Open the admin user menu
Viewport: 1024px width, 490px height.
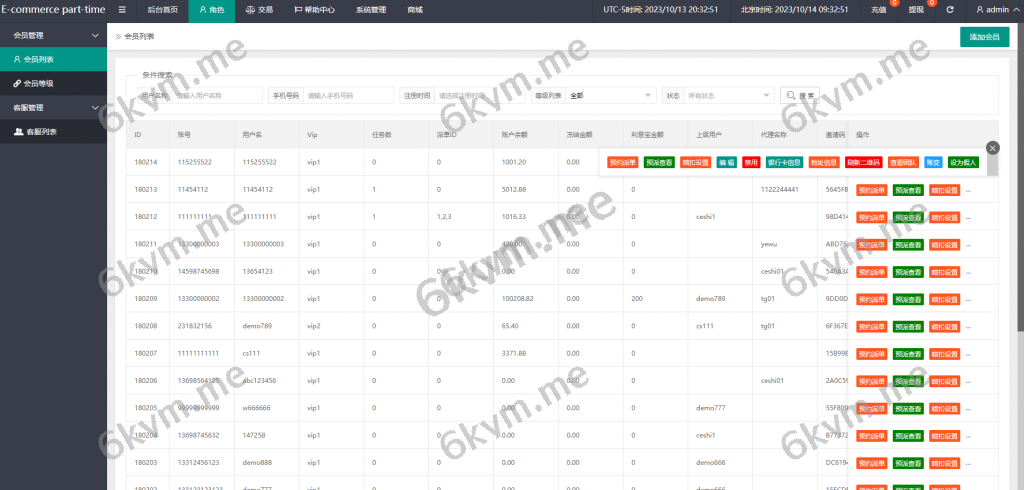[x=996, y=10]
